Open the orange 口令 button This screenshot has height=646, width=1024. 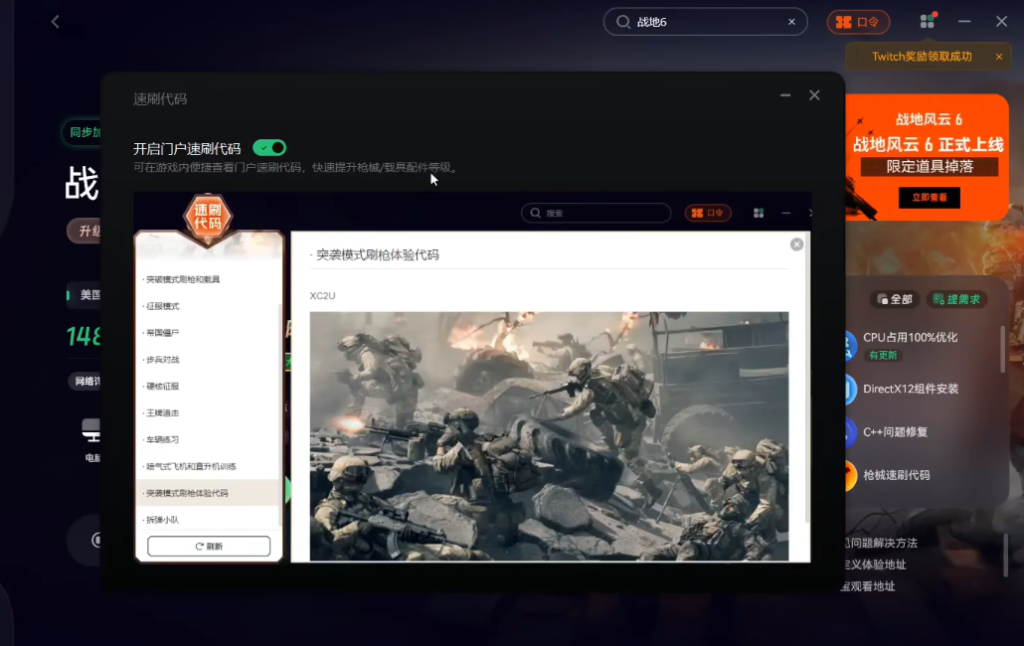tap(858, 22)
